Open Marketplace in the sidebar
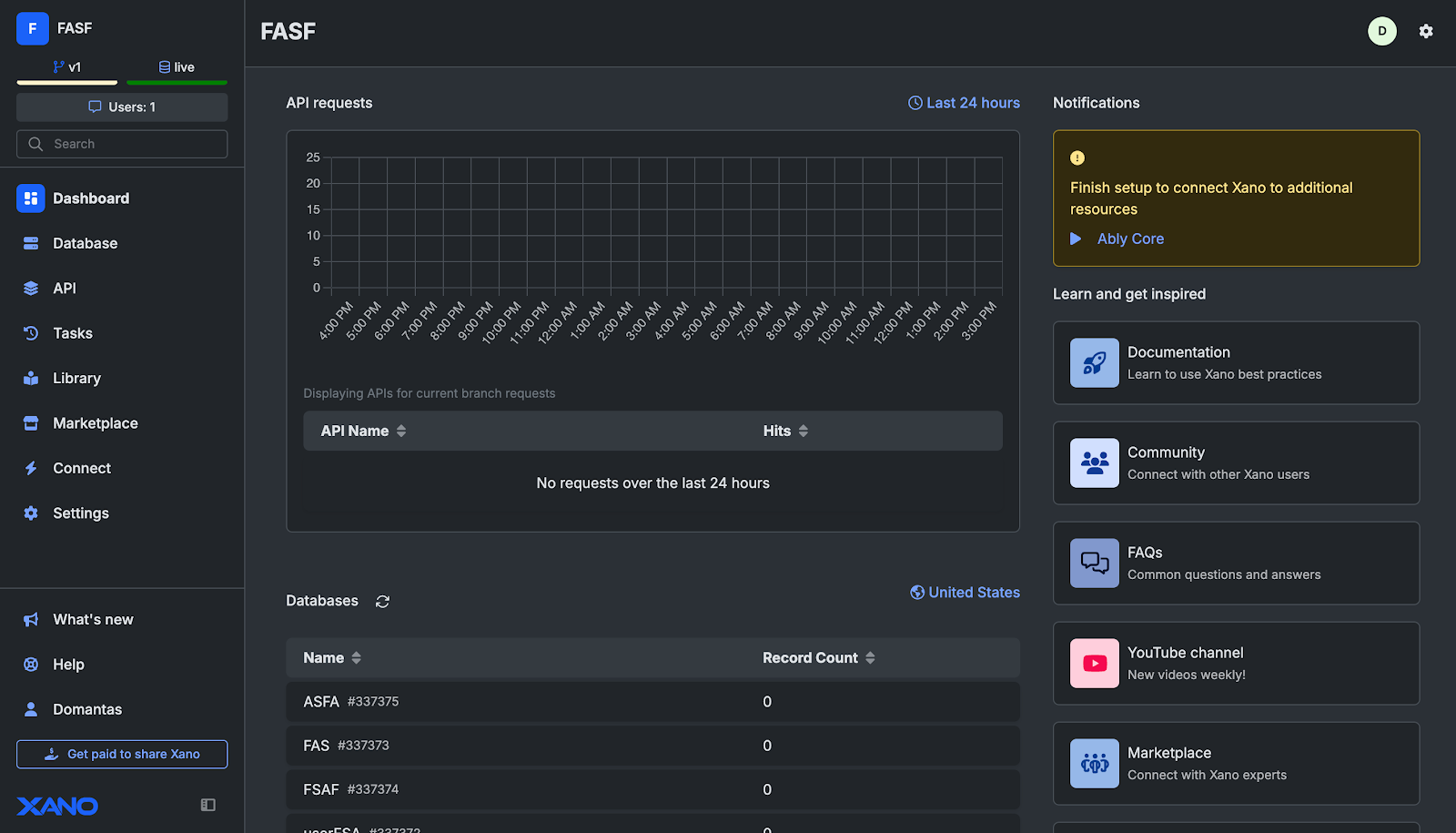Image resolution: width=1456 pixels, height=833 pixels. click(x=122, y=423)
